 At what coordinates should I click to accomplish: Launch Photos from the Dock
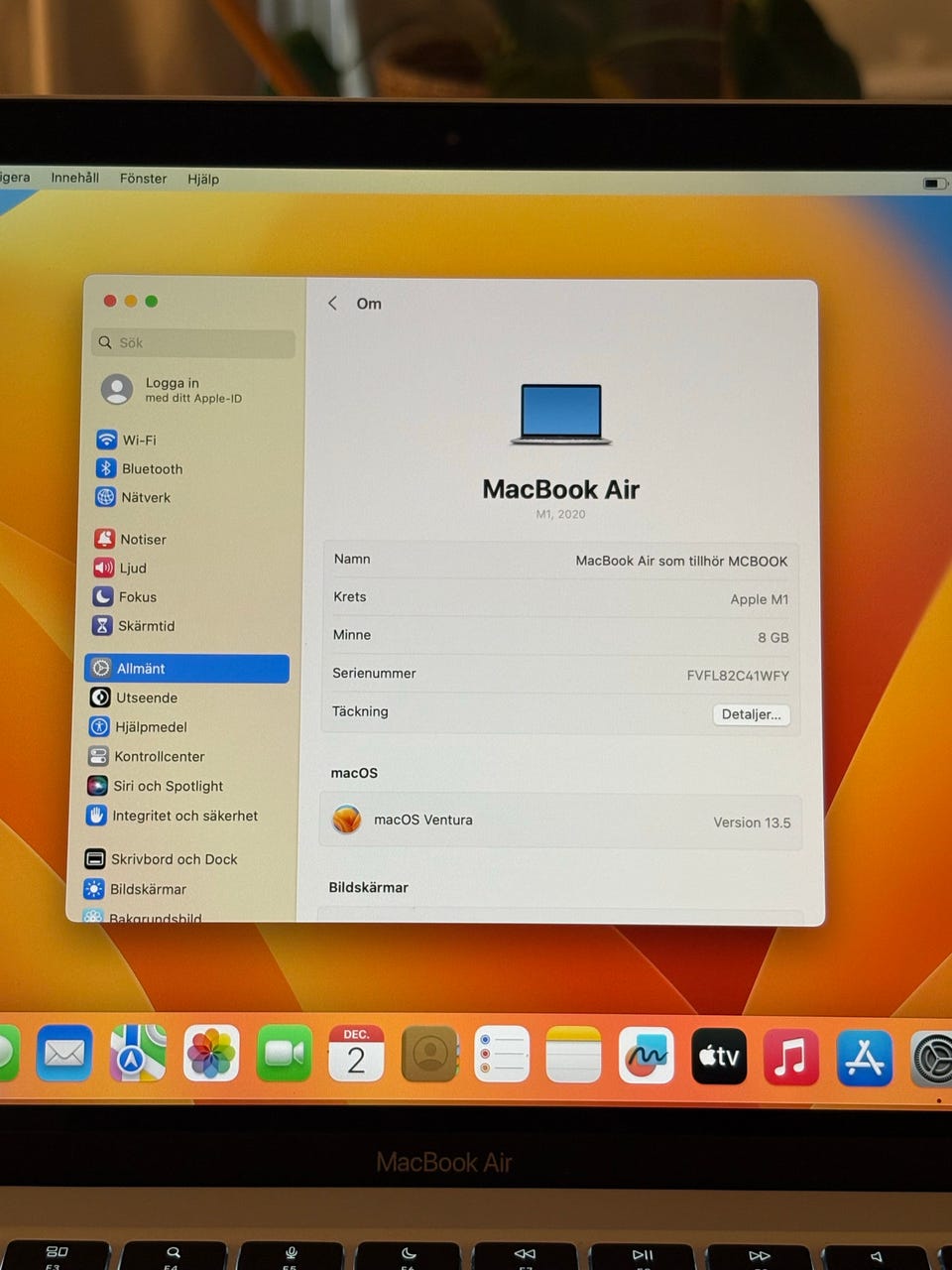pos(211,1054)
